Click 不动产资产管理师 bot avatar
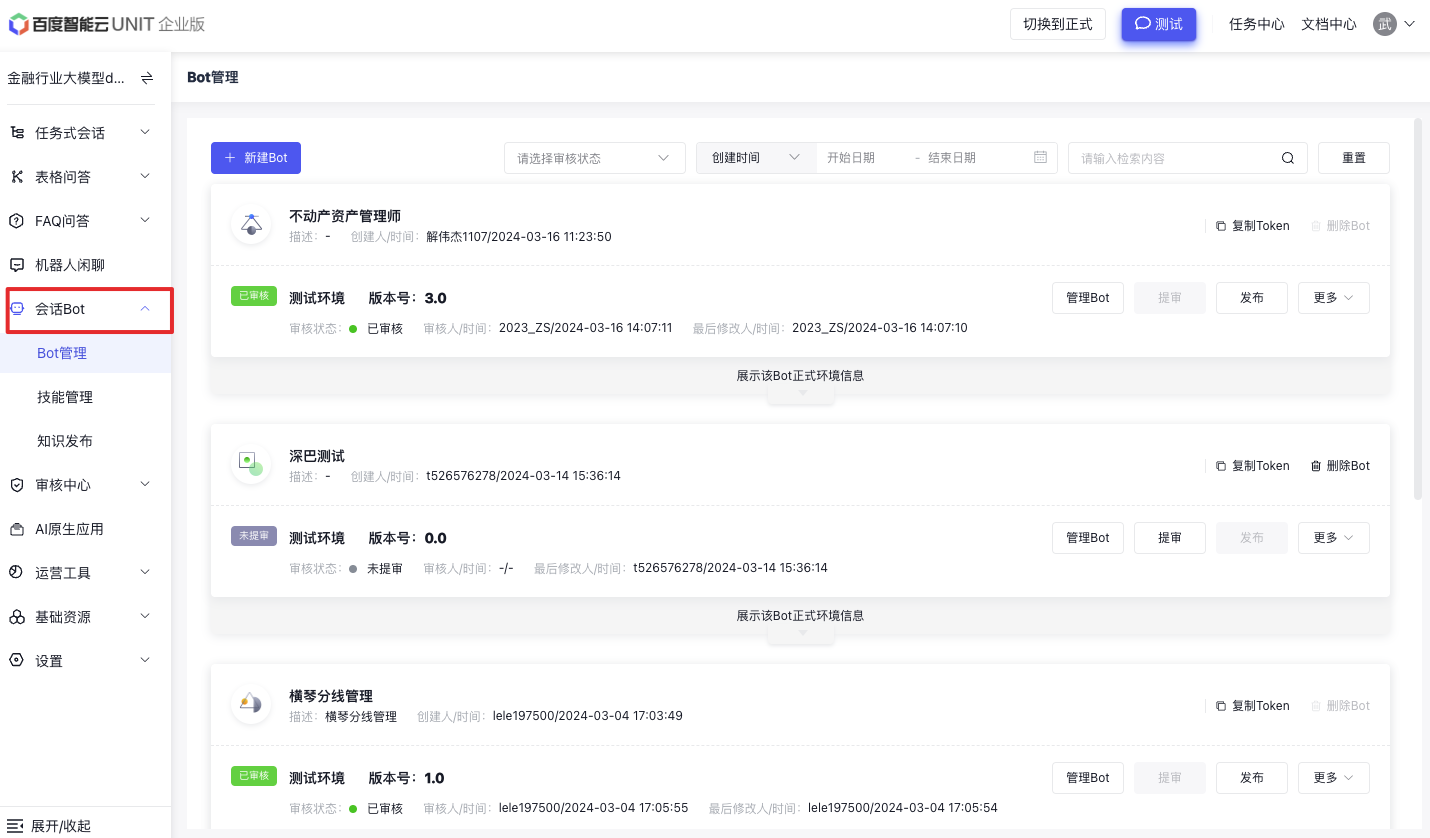 tap(251, 225)
